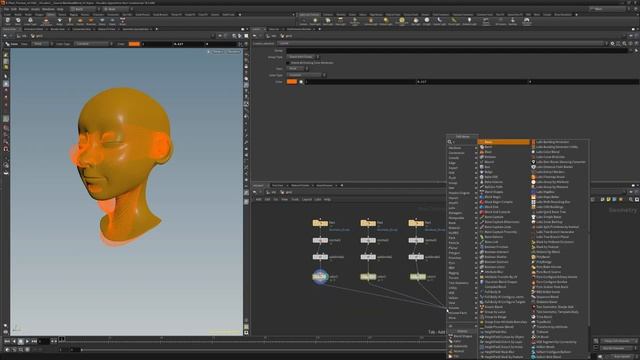
Task: Click the geo1 icon in the viewport path
Action: (x=33, y=36)
